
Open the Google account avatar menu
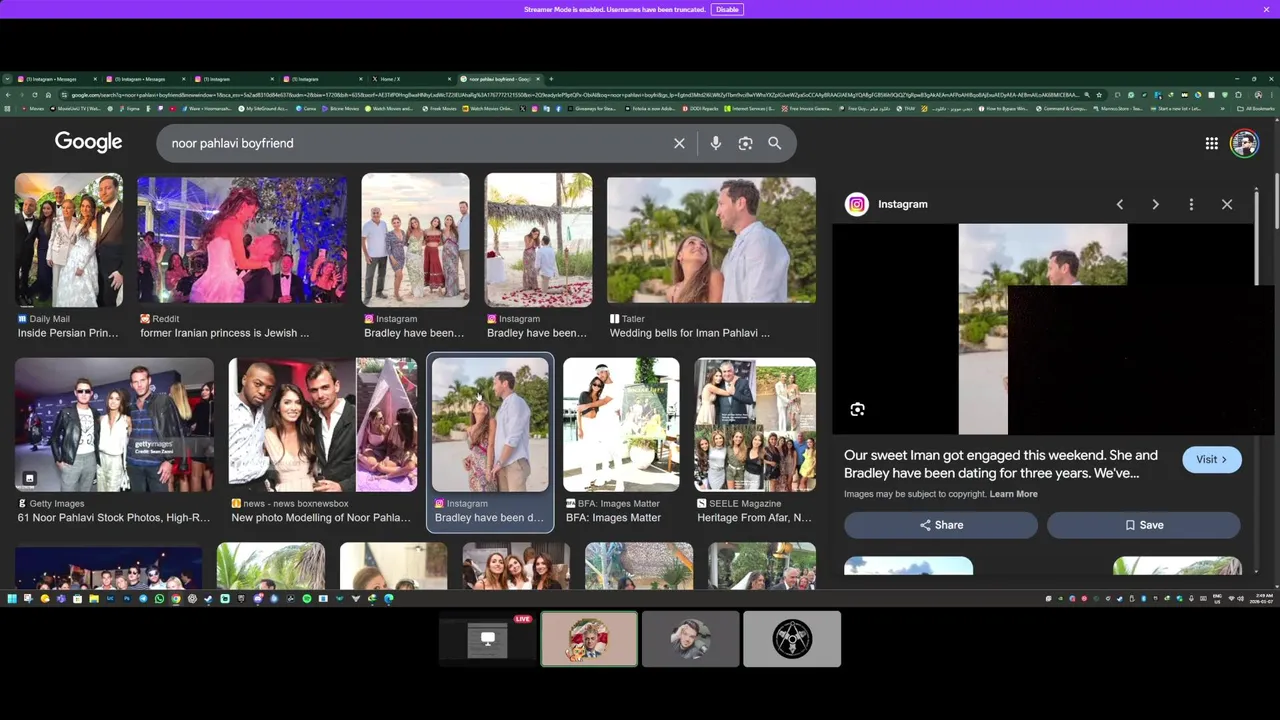coord(1244,143)
